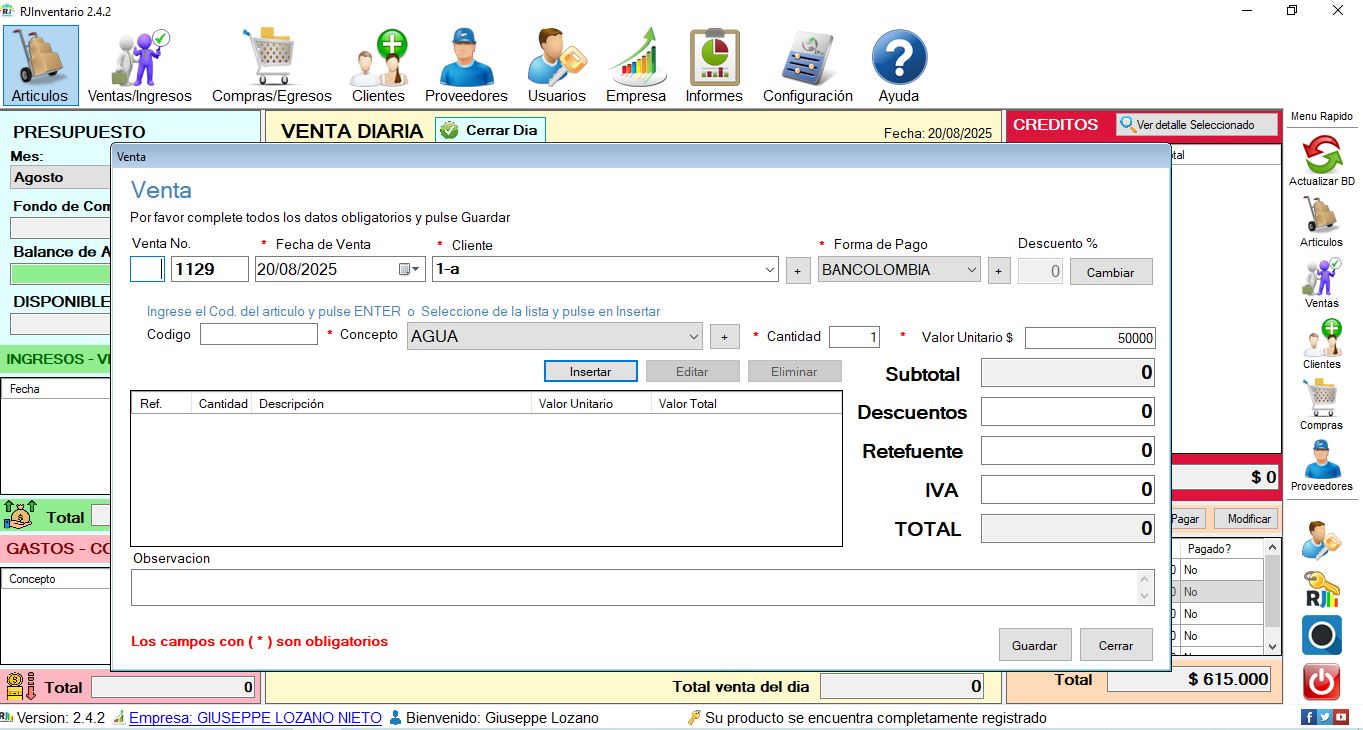The height and width of the screenshot is (730, 1363).
Task: Click into the Codigo input field
Action: [258, 335]
